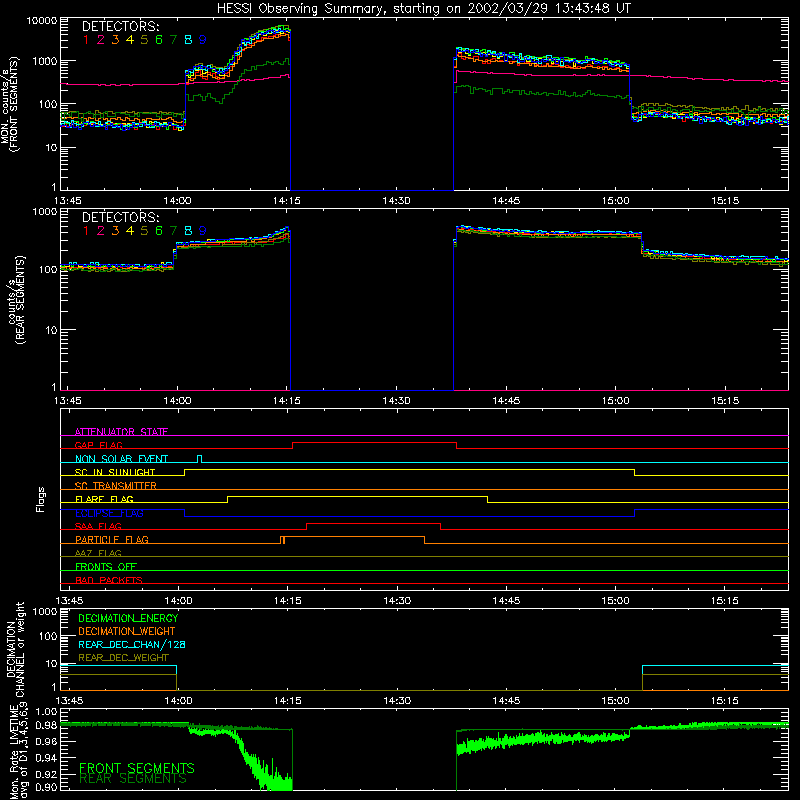Select the "SAA_FLAG" label

(98, 526)
